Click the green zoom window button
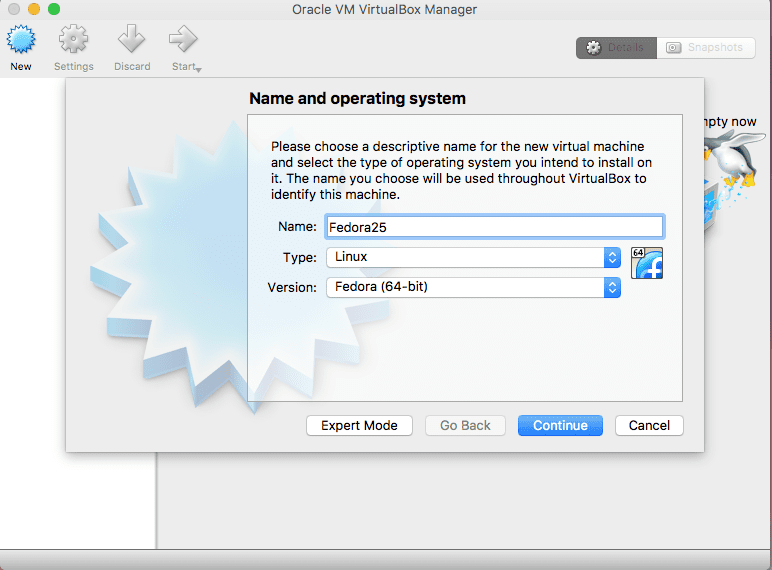Viewport: 772px width, 570px height. coord(54,9)
